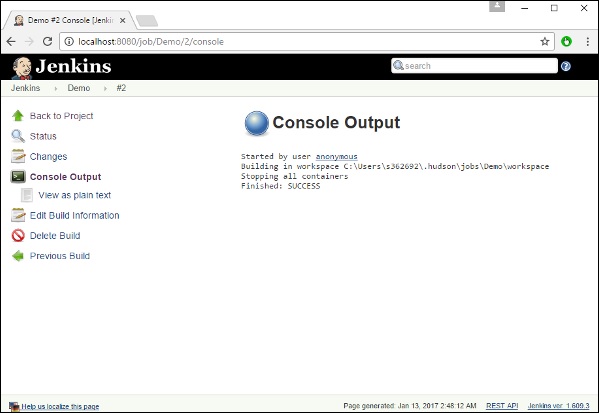Click the green browser extension icon
Screen dimensions: 599x413
click(566, 41)
